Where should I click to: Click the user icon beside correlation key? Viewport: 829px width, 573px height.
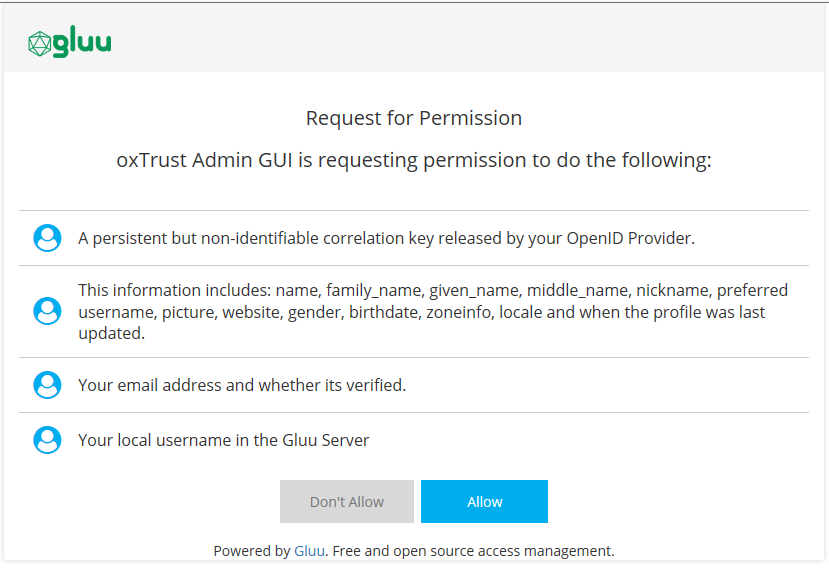(x=47, y=238)
